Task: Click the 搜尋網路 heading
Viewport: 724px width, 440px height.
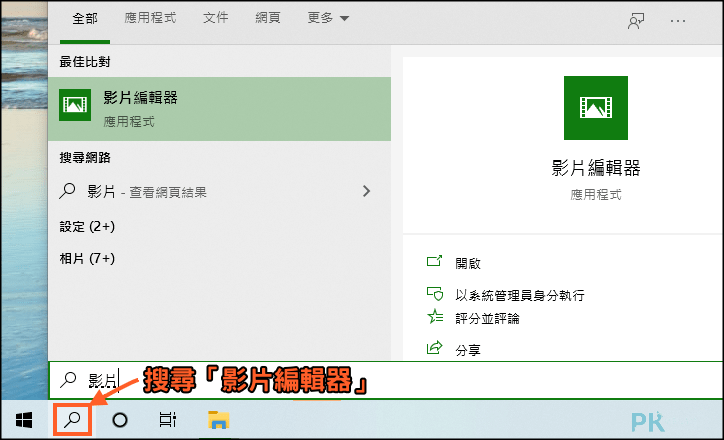Action: coord(85,157)
